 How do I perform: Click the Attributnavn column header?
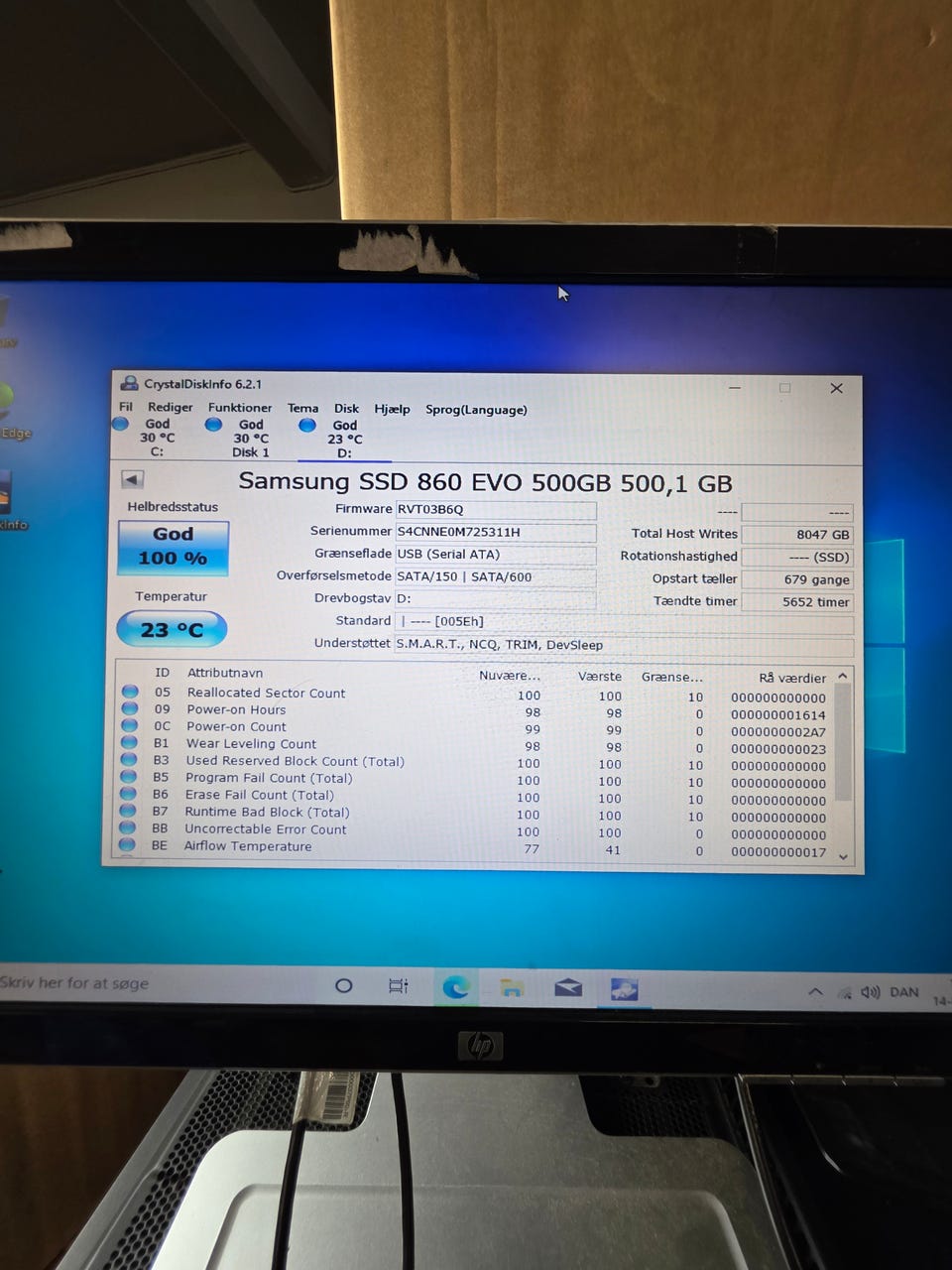pos(225,673)
